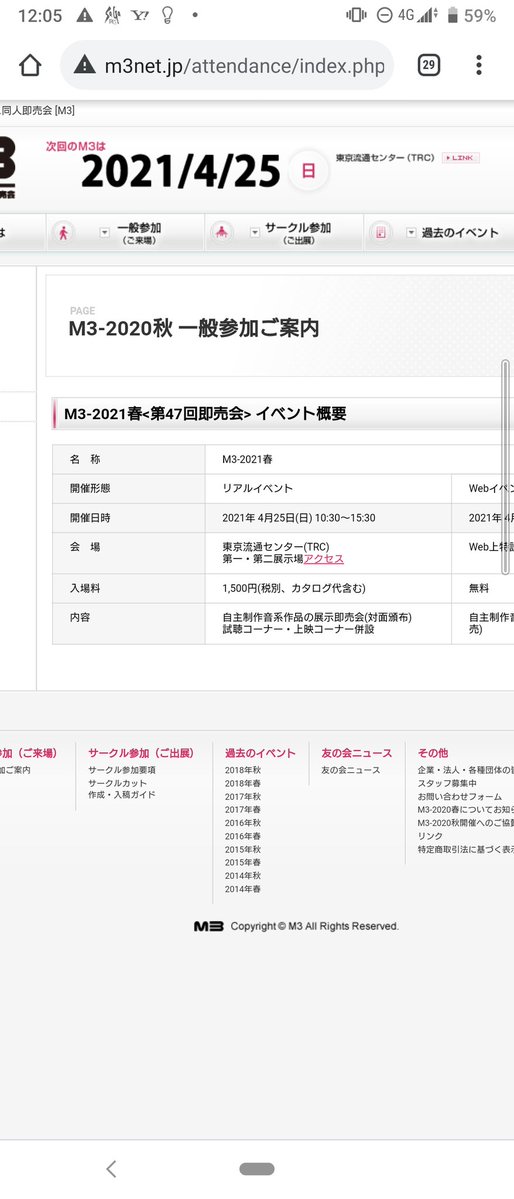Select the section title M3-2021春<第47回即売会> イベント概要
Image resolution: width=514 pixels, height=1199 pixels.
[205, 414]
